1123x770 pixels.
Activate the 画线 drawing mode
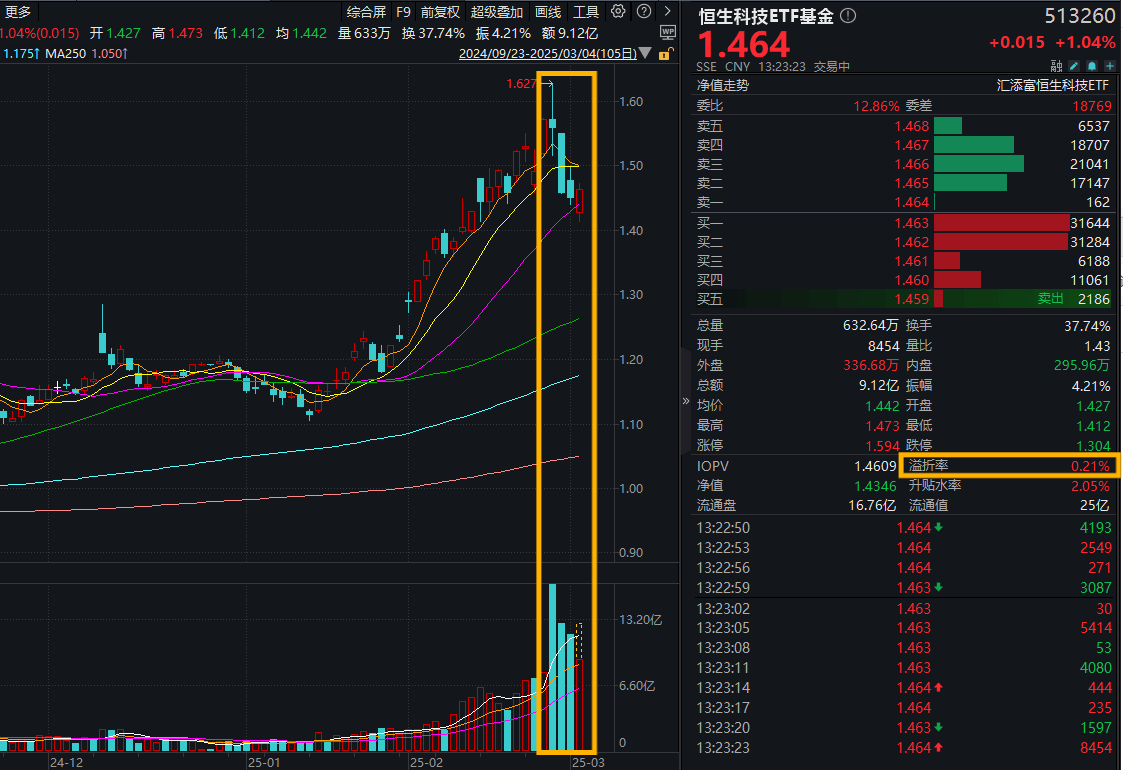point(549,12)
